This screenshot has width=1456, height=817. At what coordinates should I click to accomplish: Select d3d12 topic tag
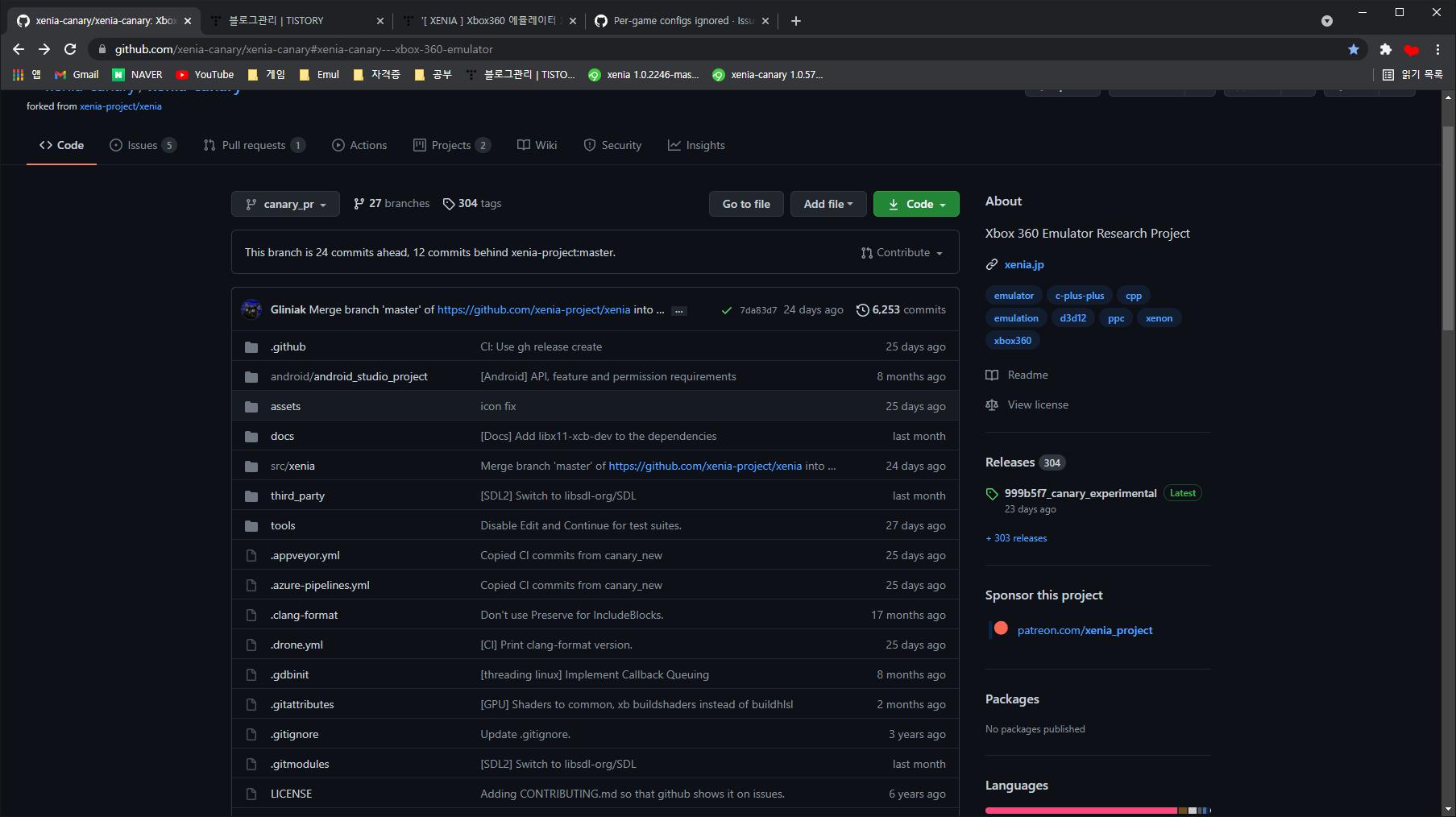coord(1073,318)
